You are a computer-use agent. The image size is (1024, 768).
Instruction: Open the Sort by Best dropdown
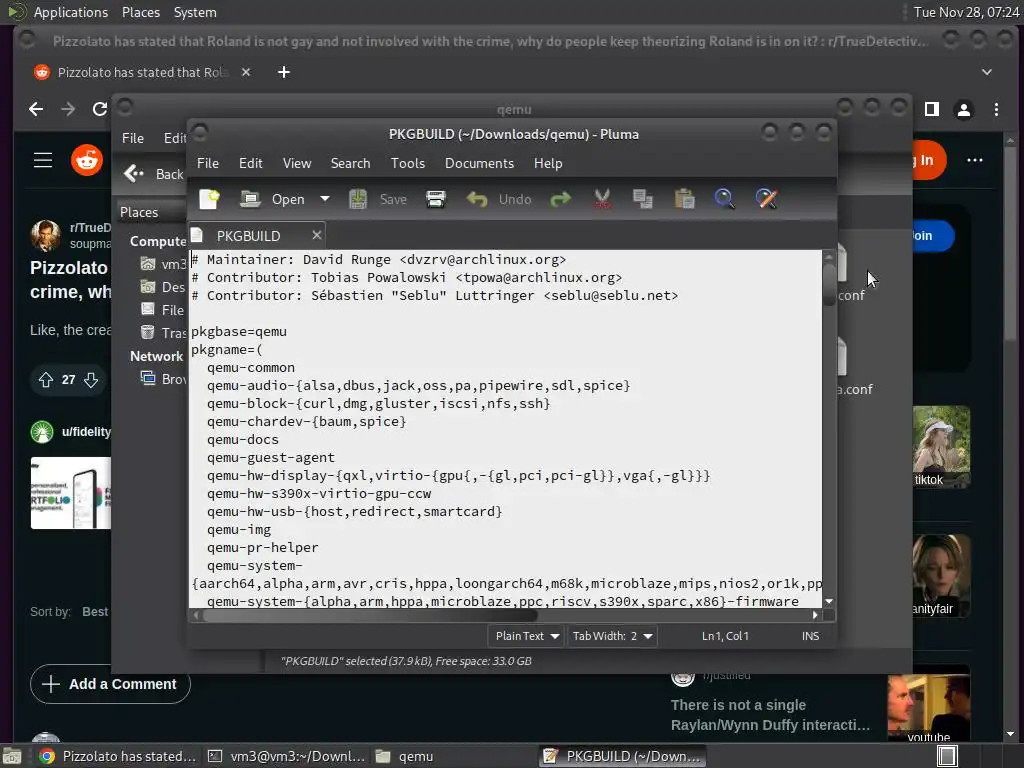point(95,612)
